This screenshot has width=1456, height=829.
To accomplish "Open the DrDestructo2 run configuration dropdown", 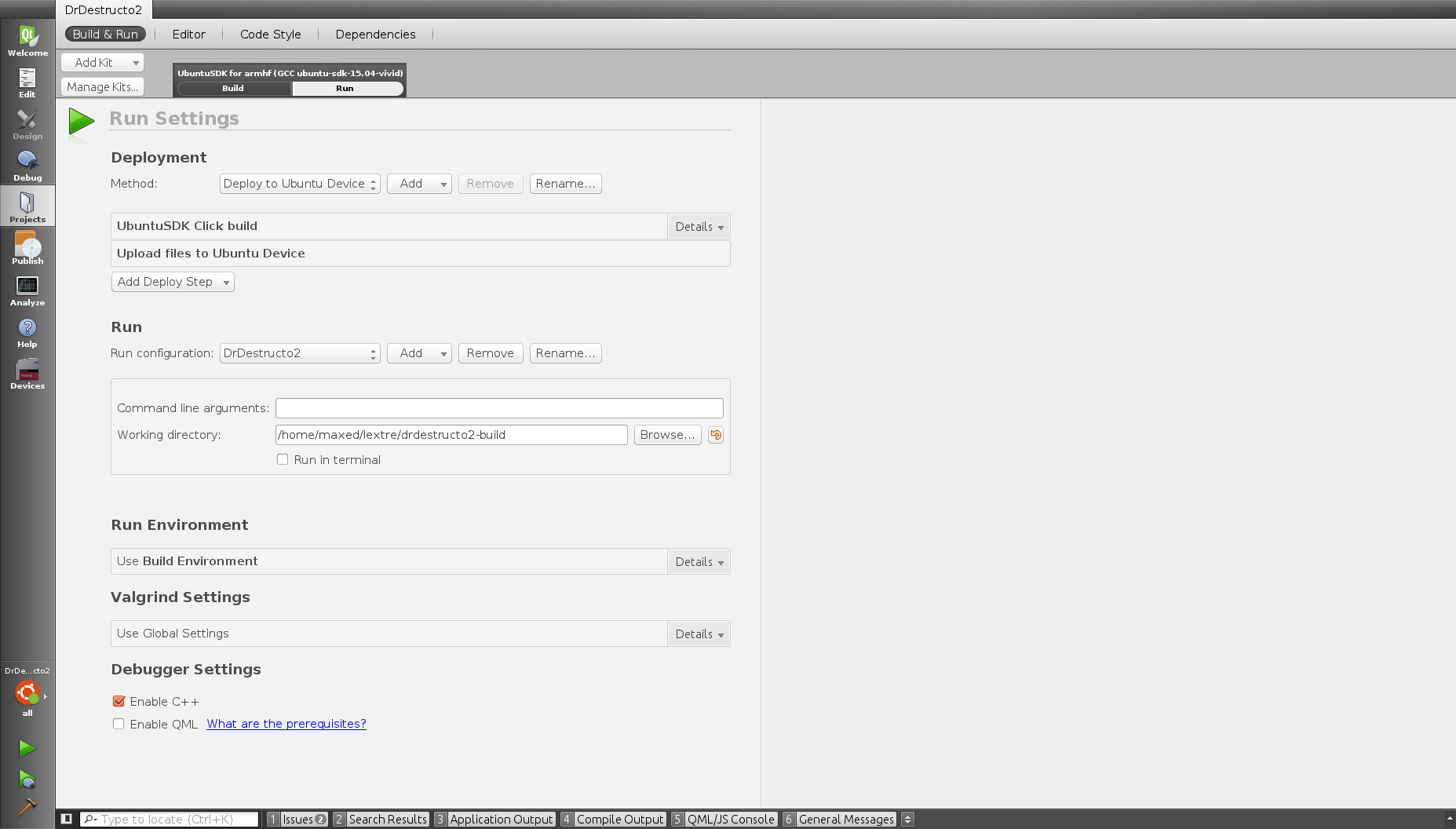I will [300, 353].
